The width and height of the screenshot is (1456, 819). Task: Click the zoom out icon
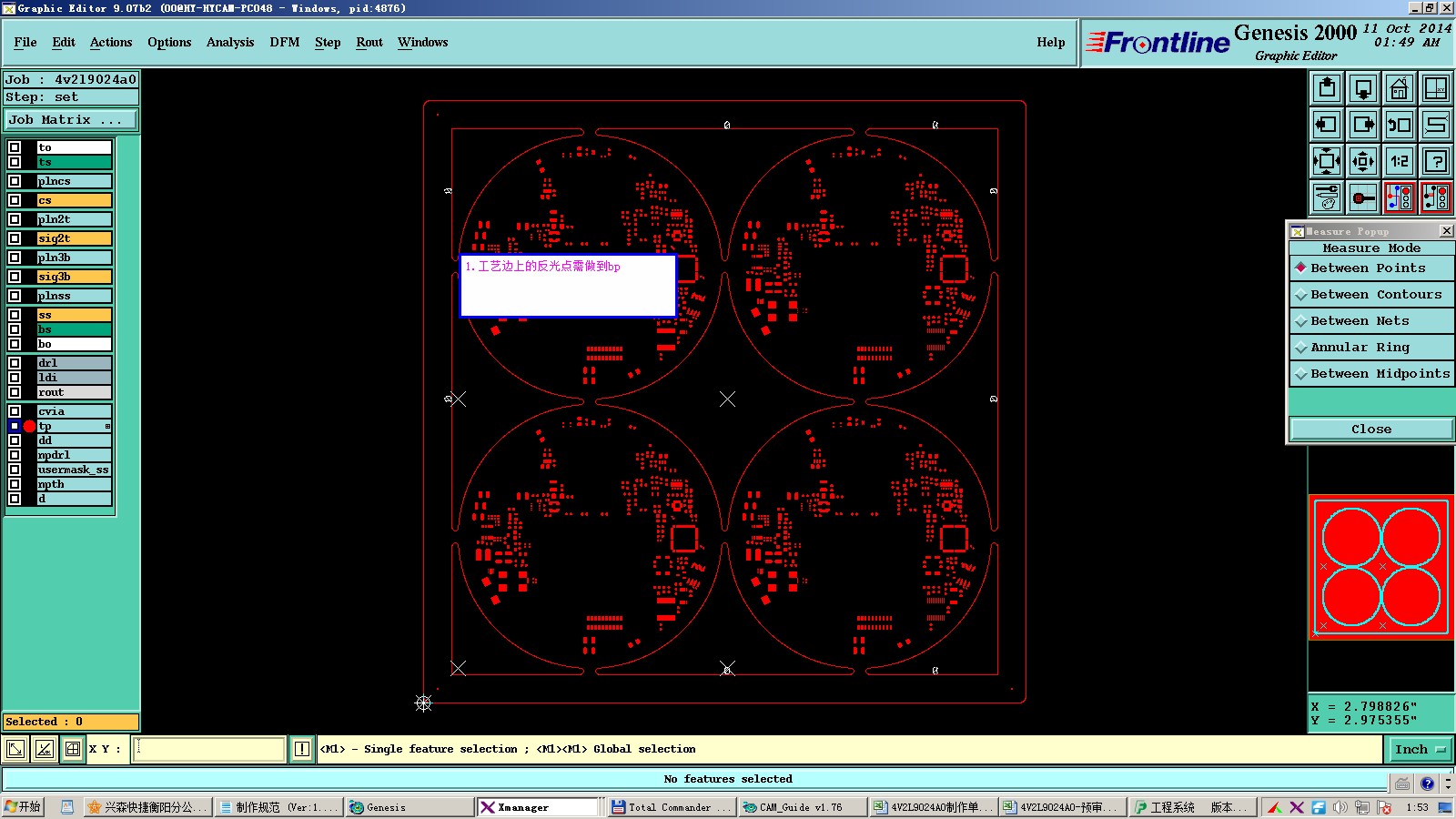pos(1363,161)
